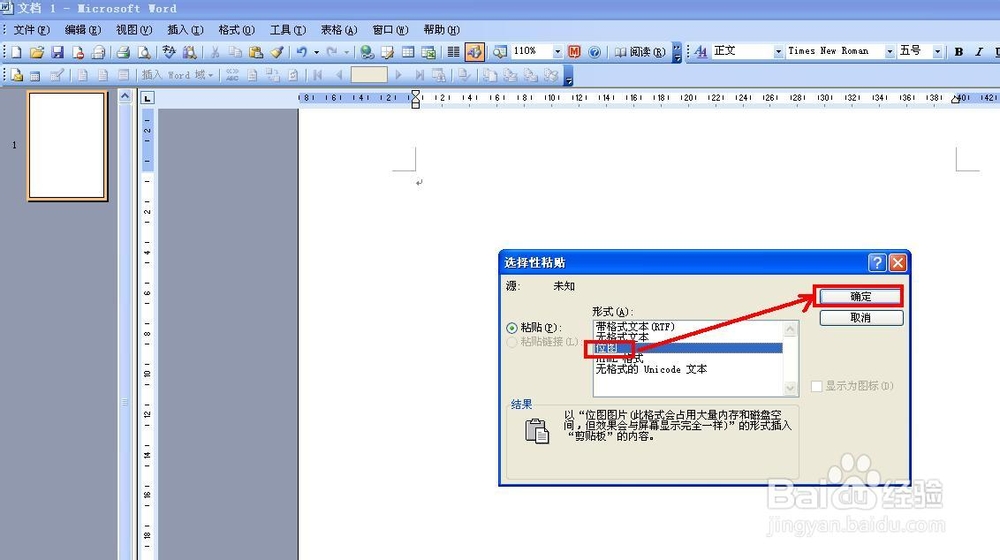Open the 插入(I) menu
Screen dimensions: 1000x560
185,30
